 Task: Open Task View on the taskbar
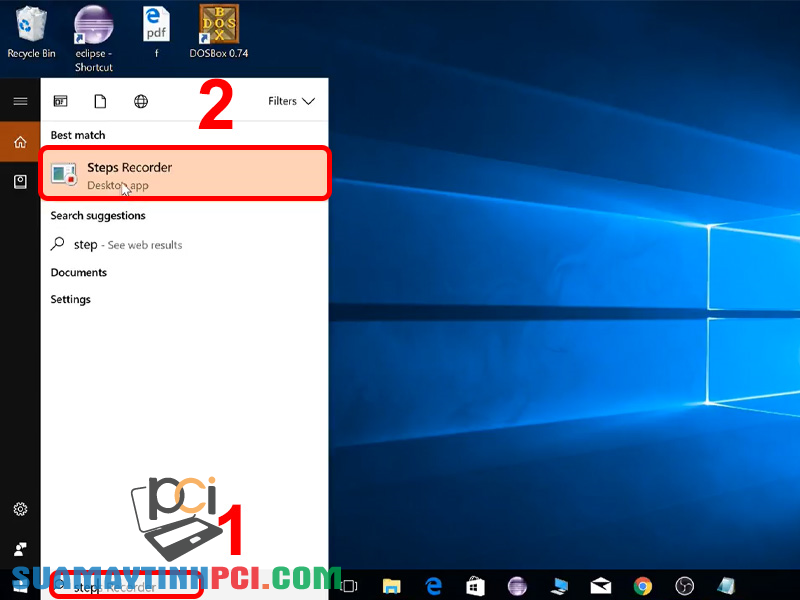[x=349, y=586]
